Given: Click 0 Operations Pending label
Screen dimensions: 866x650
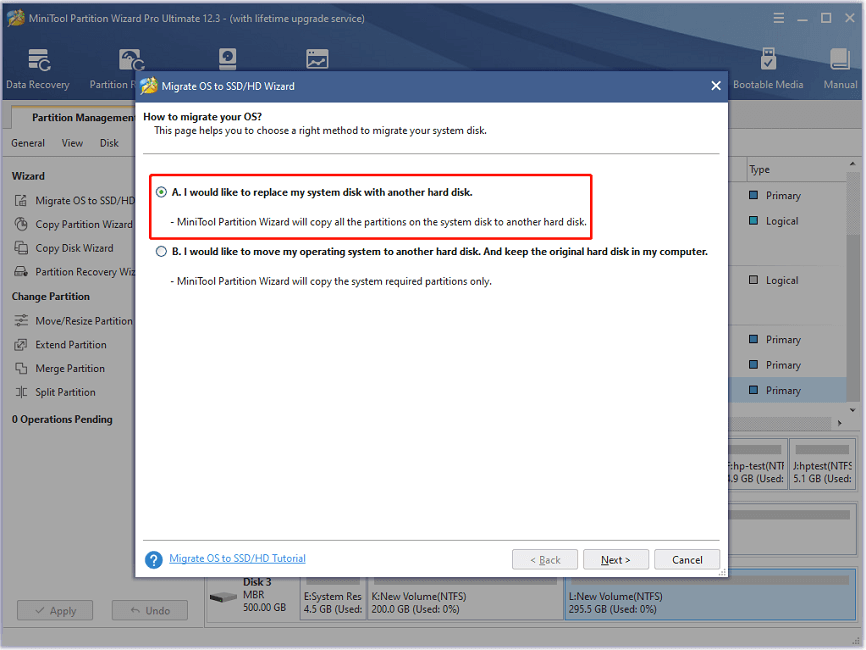Looking at the screenshot, I should (62, 419).
